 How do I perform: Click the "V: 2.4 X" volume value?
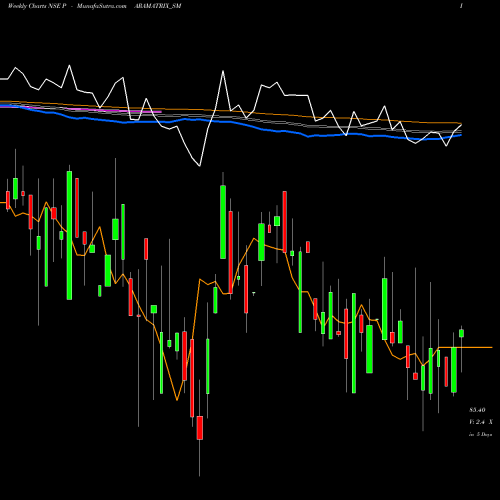coord(481,422)
